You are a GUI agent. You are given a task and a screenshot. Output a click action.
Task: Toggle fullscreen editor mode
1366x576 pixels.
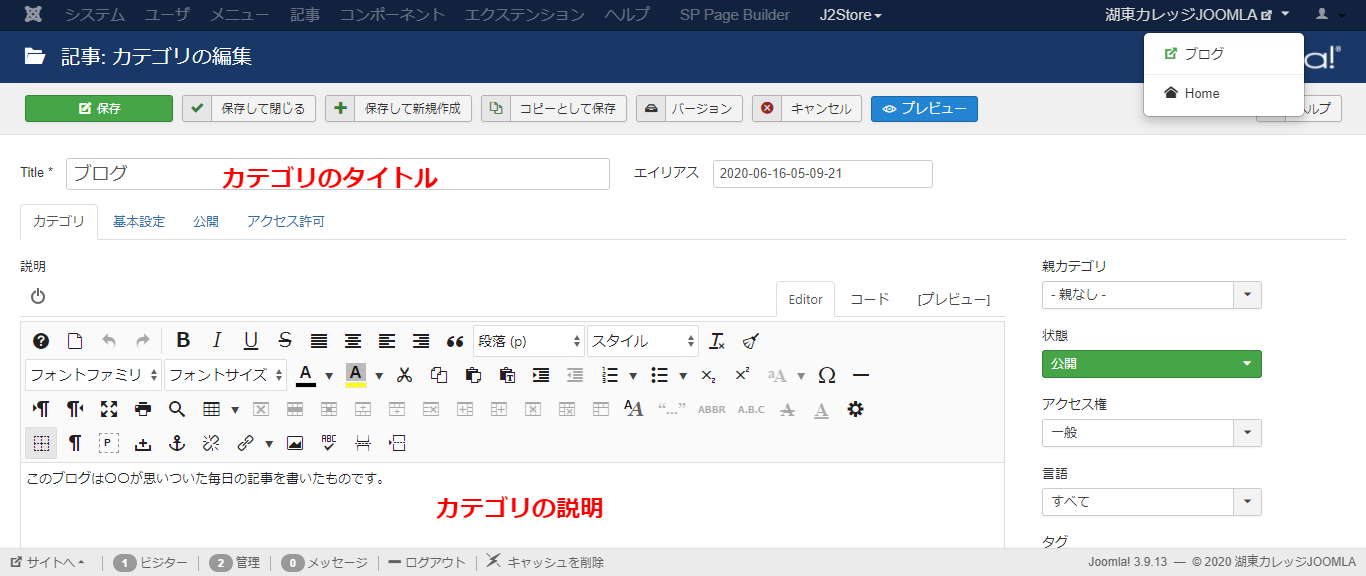point(109,409)
